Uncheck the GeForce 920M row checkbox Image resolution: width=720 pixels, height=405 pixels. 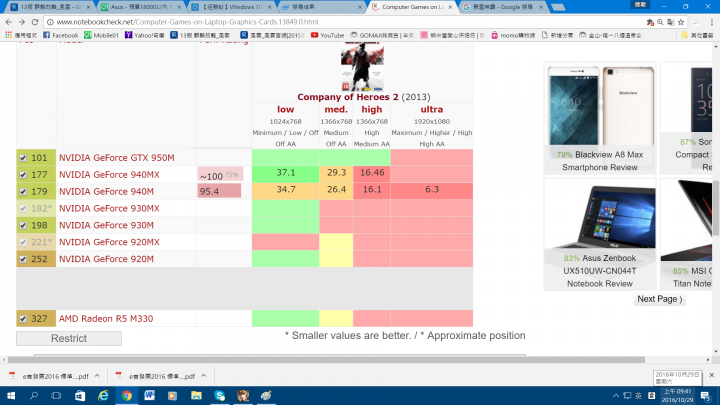23,259
